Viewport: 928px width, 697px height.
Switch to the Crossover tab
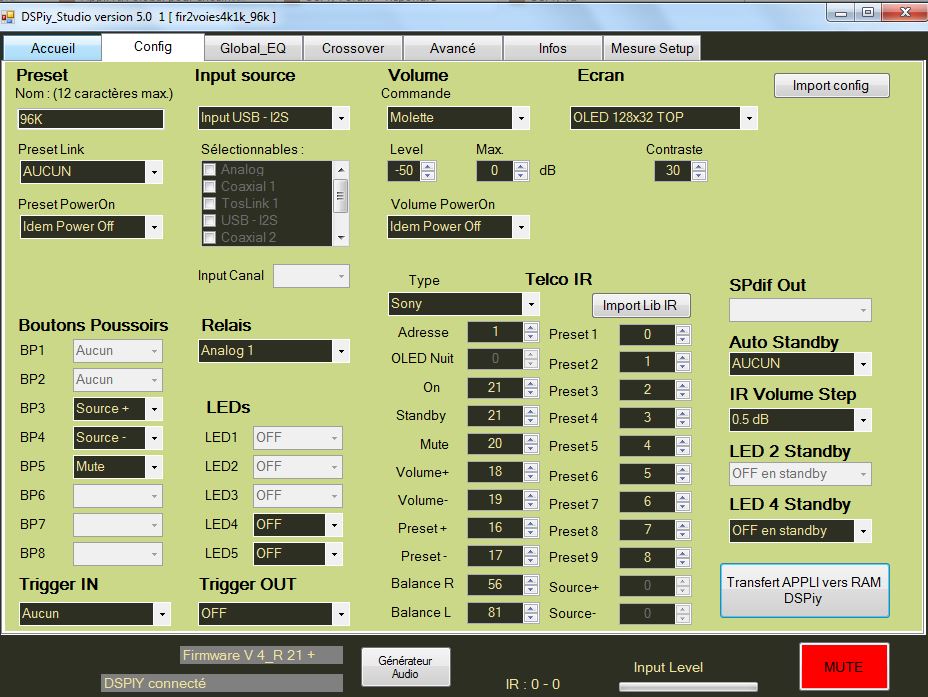pos(352,48)
